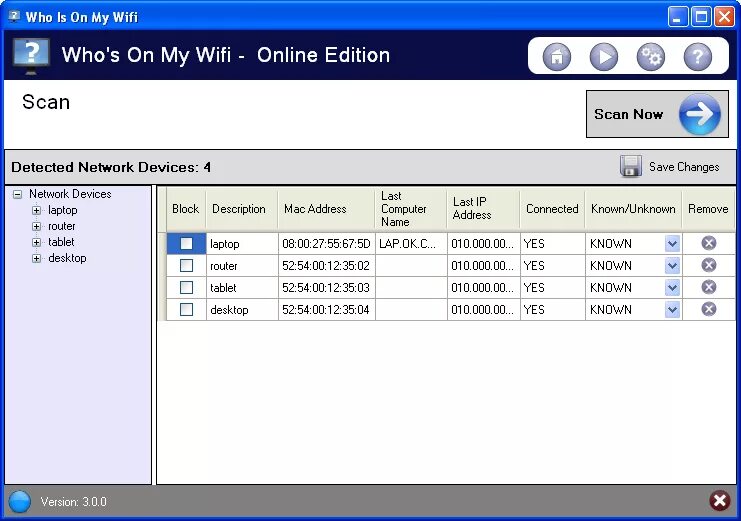Click the Version: 3.0.0 text
The image size is (741, 521).
pos(73,502)
